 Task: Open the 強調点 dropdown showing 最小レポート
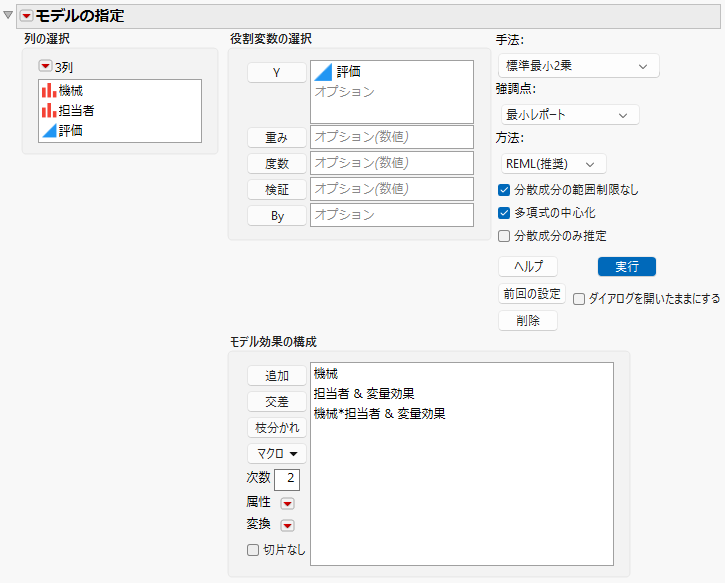coord(570,115)
